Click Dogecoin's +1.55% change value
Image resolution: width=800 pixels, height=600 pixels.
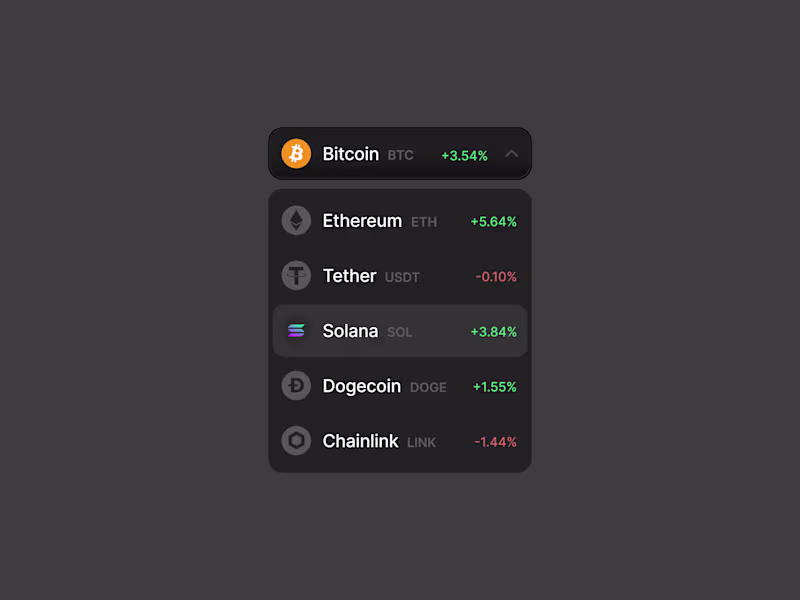495,387
